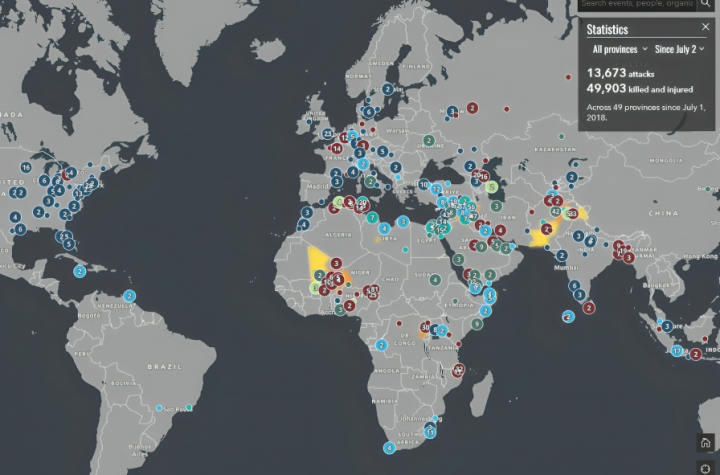Click the light blue 2 marker near Venezuela
This screenshot has width=720, height=475.
[130, 295]
